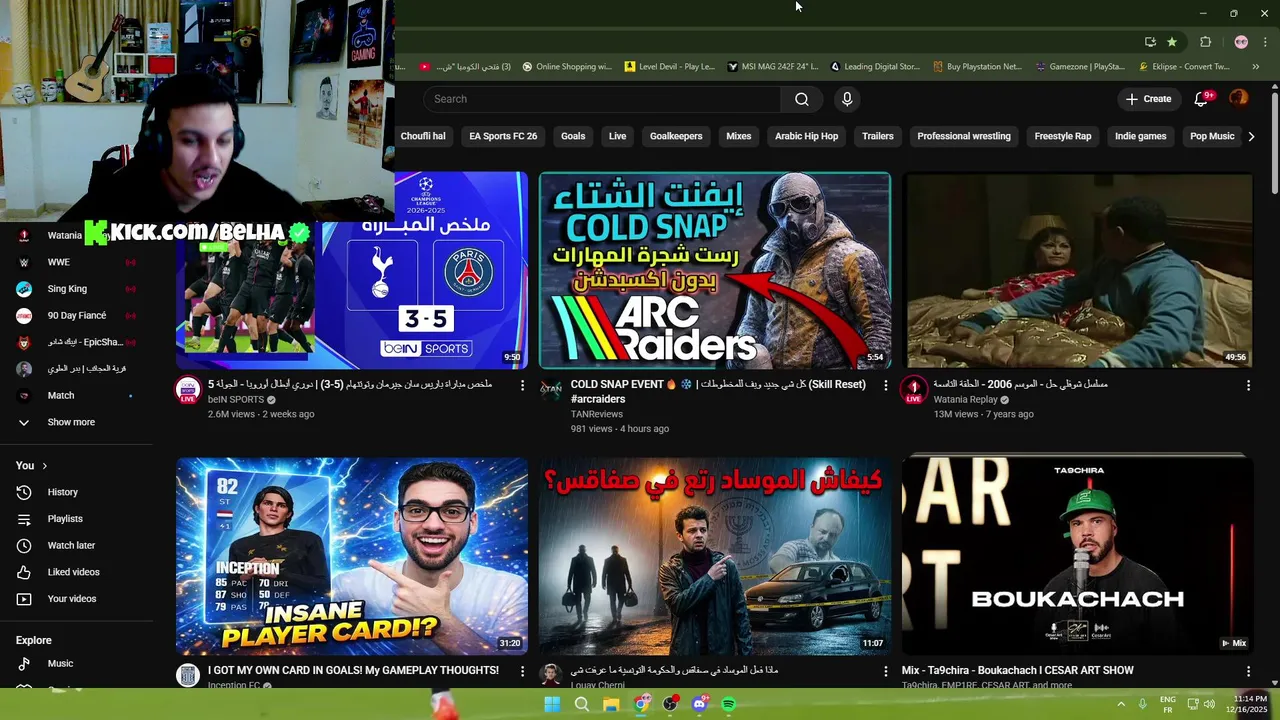Open the MSI MAG 242F bookmark
The height and width of the screenshot is (720, 1280).
[x=772, y=67]
